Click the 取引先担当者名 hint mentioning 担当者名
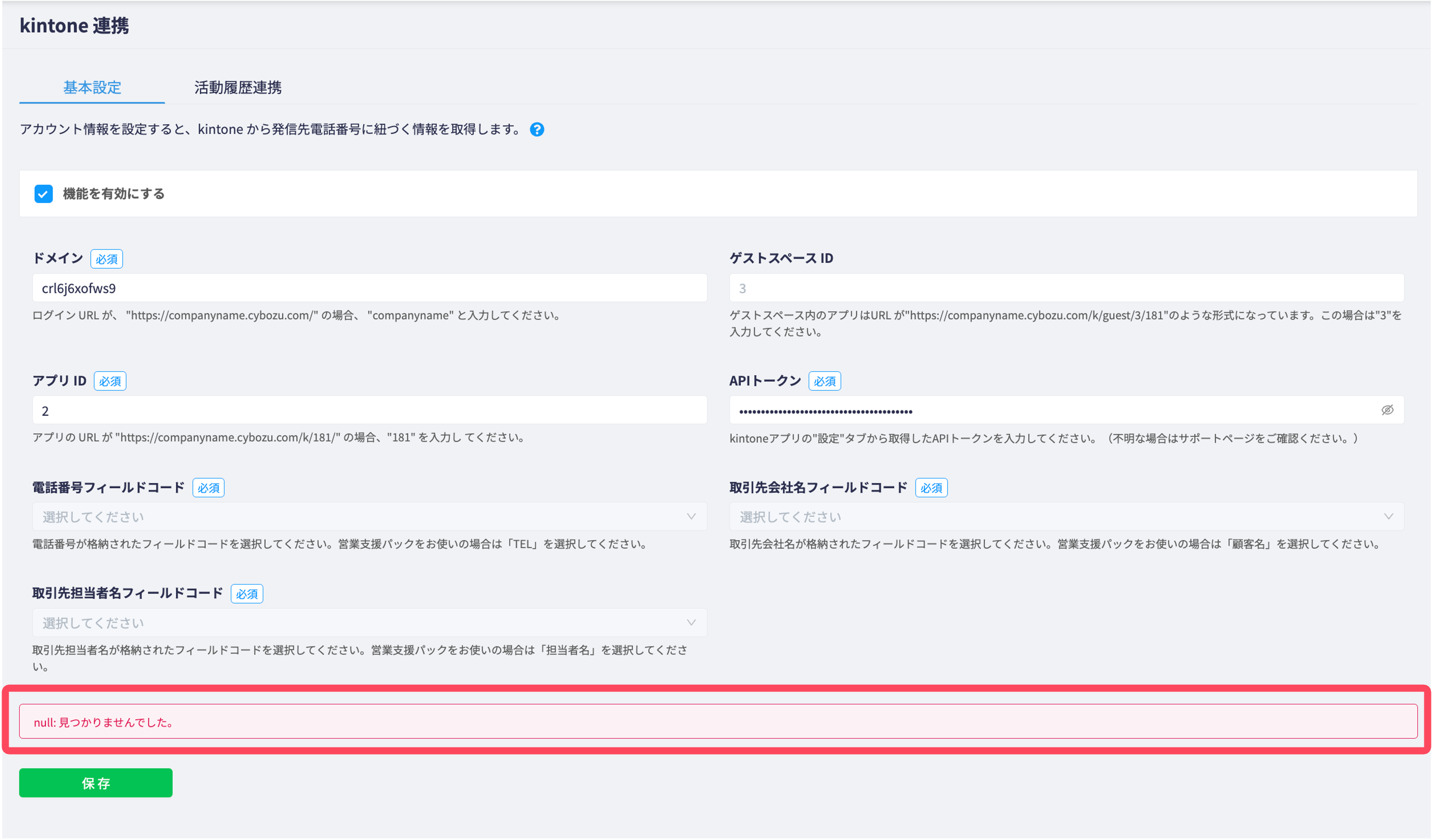This screenshot has width=1433, height=840. [x=360, y=658]
